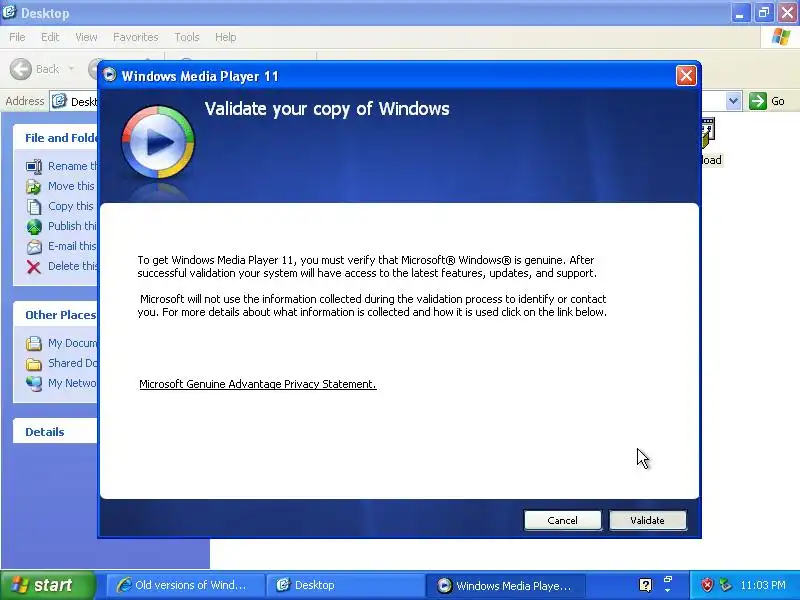Open the Edit menu in Desktop window
This screenshot has height=600, width=800.
[x=50, y=37]
